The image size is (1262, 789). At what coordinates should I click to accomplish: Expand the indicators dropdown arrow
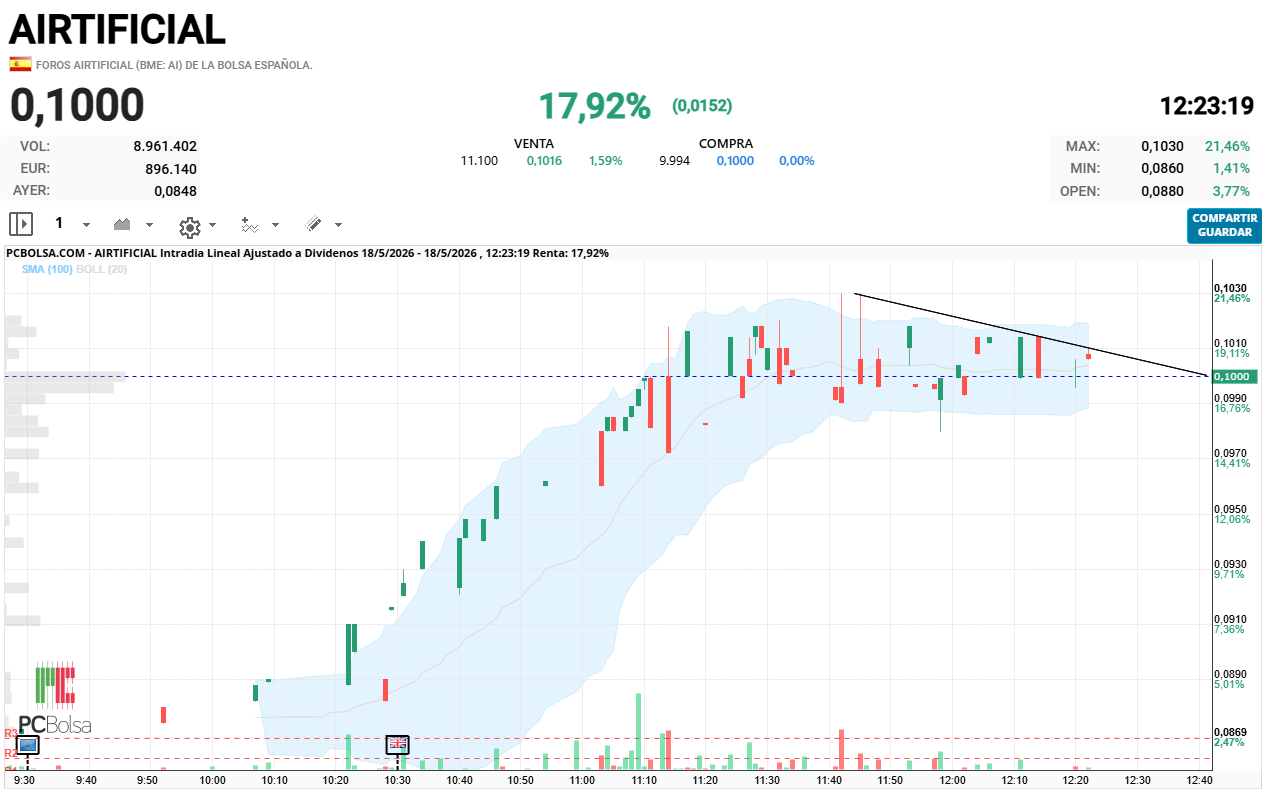pos(275,225)
